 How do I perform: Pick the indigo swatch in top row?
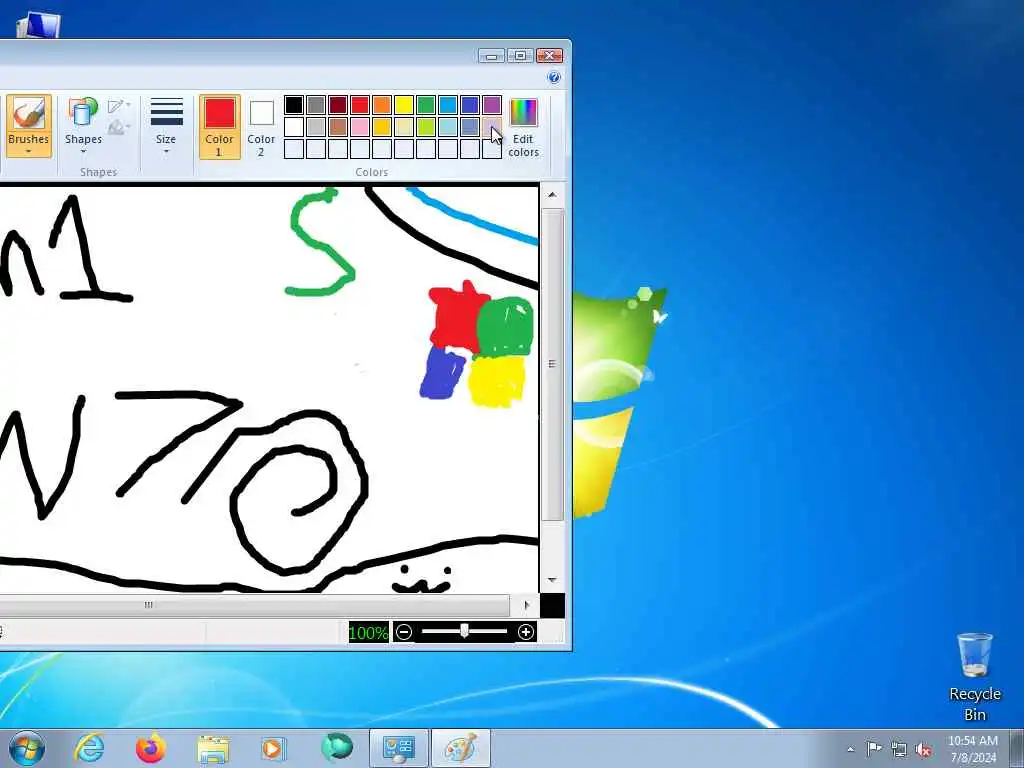[470, 104]
